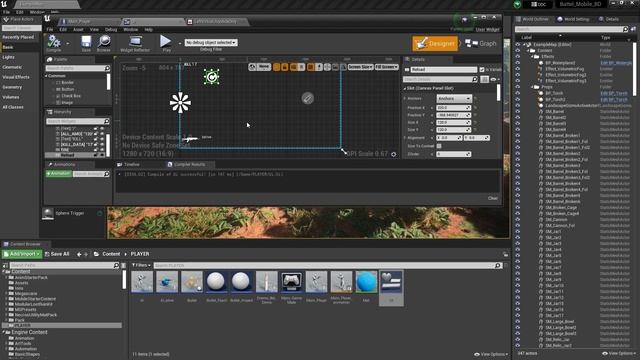The image size is (640, 360).
Task: Save the widget with the Save icon
Action: 86,43
